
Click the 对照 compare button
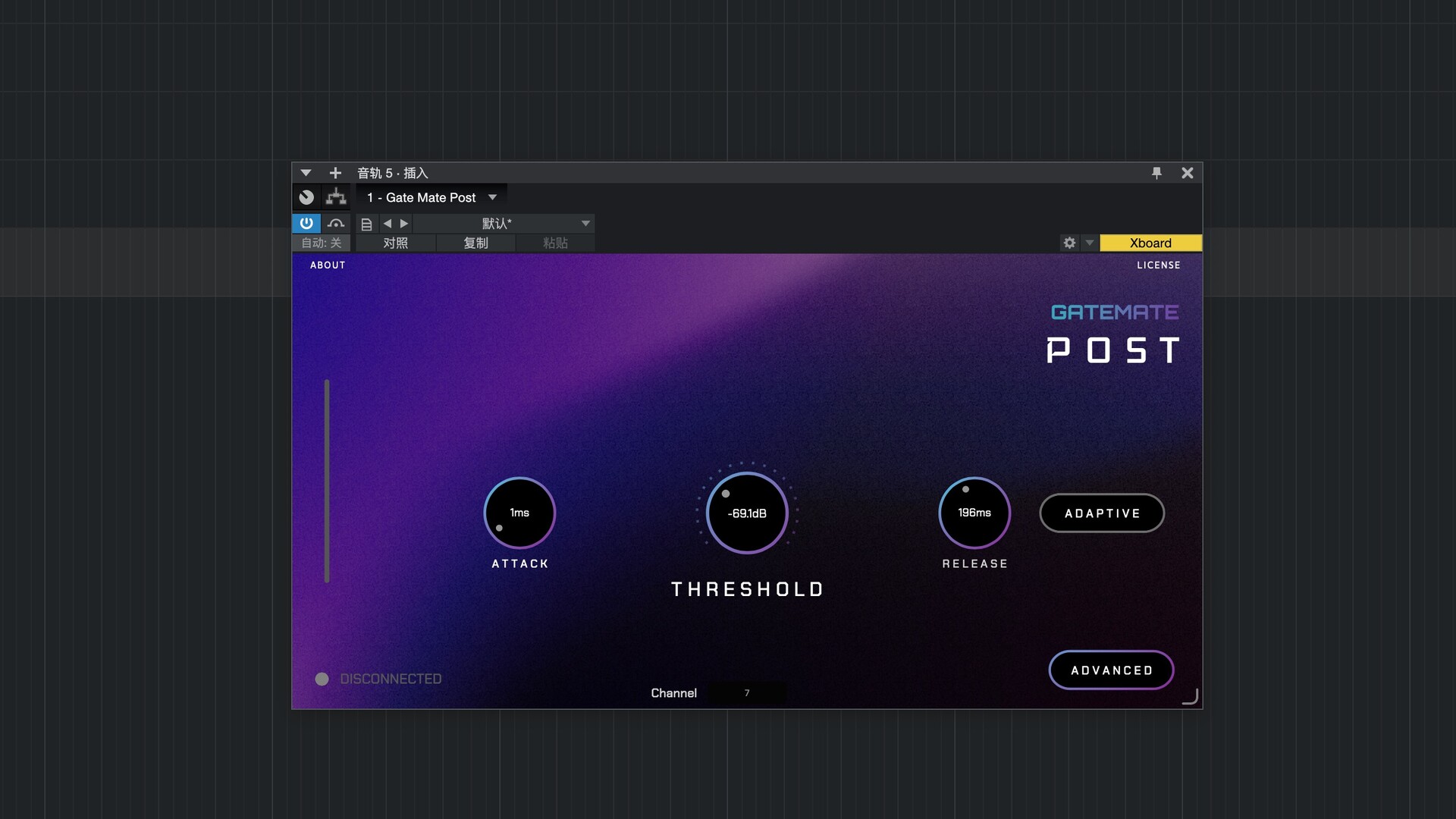coord(395,243)
